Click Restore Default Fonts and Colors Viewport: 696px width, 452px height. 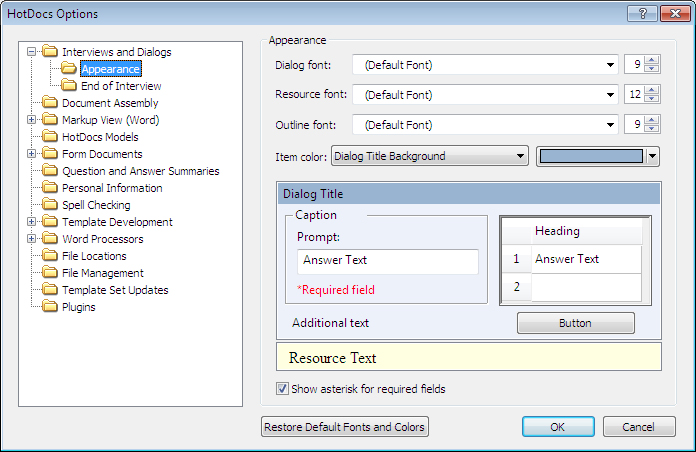click(x=345, y=427)
